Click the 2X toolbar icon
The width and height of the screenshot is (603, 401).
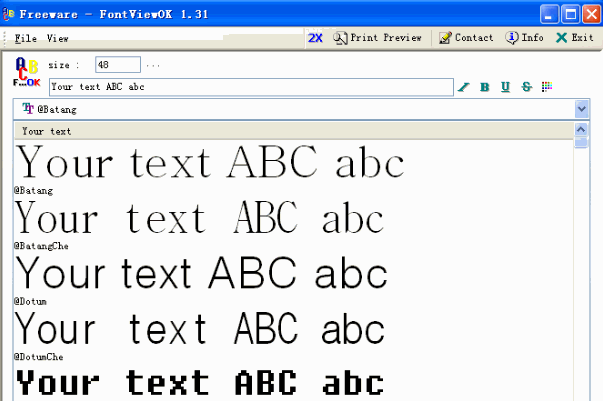coord(315,38)
